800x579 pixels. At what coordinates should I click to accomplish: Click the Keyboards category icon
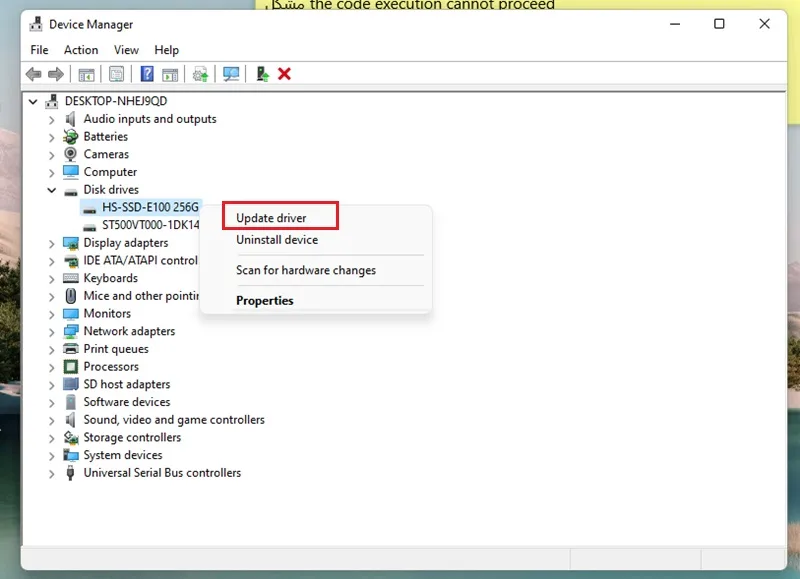click(x=70, y=278)
